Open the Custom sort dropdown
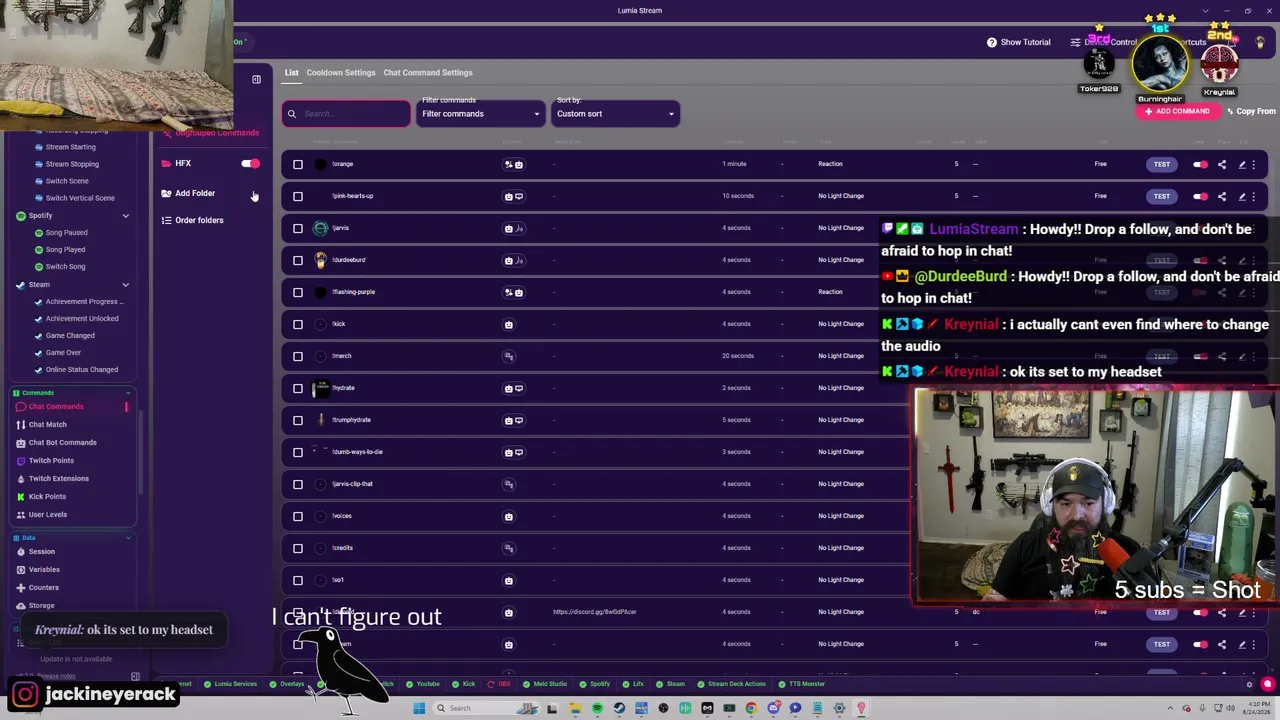 615,113
